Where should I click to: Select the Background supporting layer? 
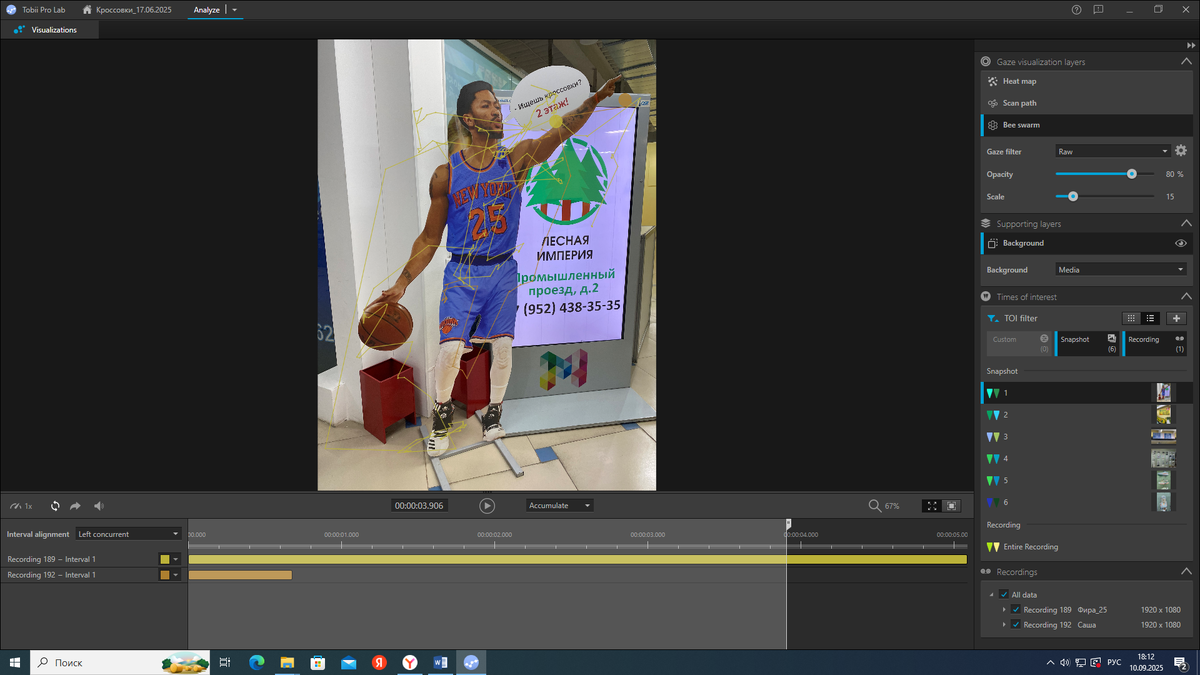(1086, 243)
